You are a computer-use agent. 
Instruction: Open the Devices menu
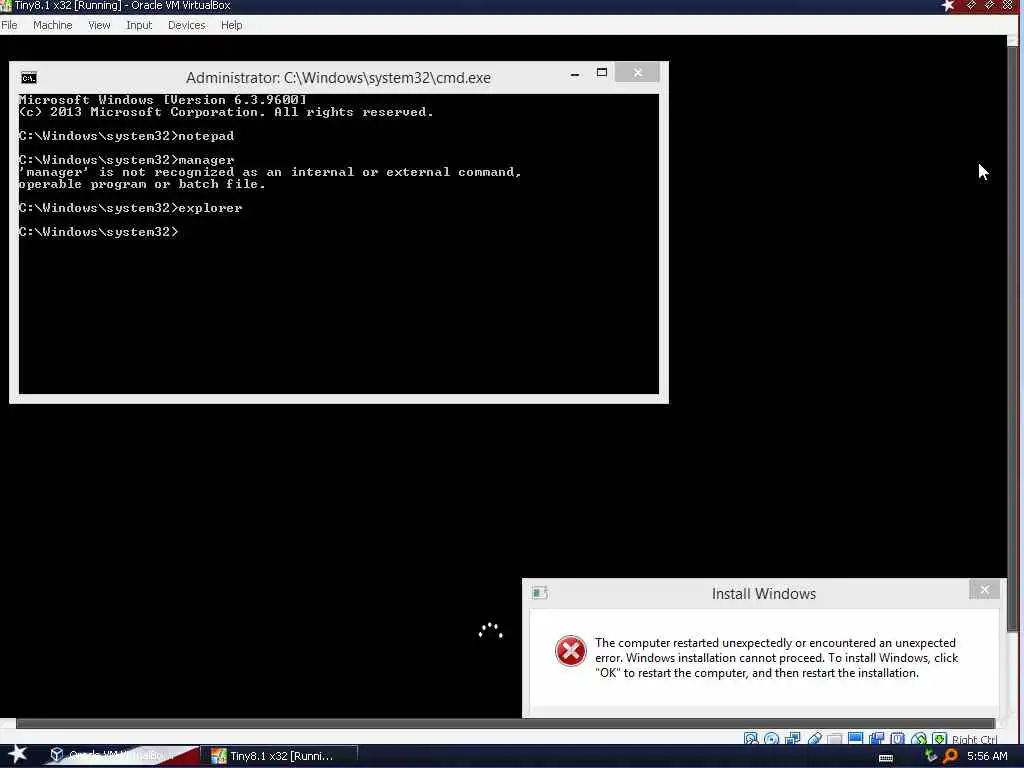pos(186,25)
